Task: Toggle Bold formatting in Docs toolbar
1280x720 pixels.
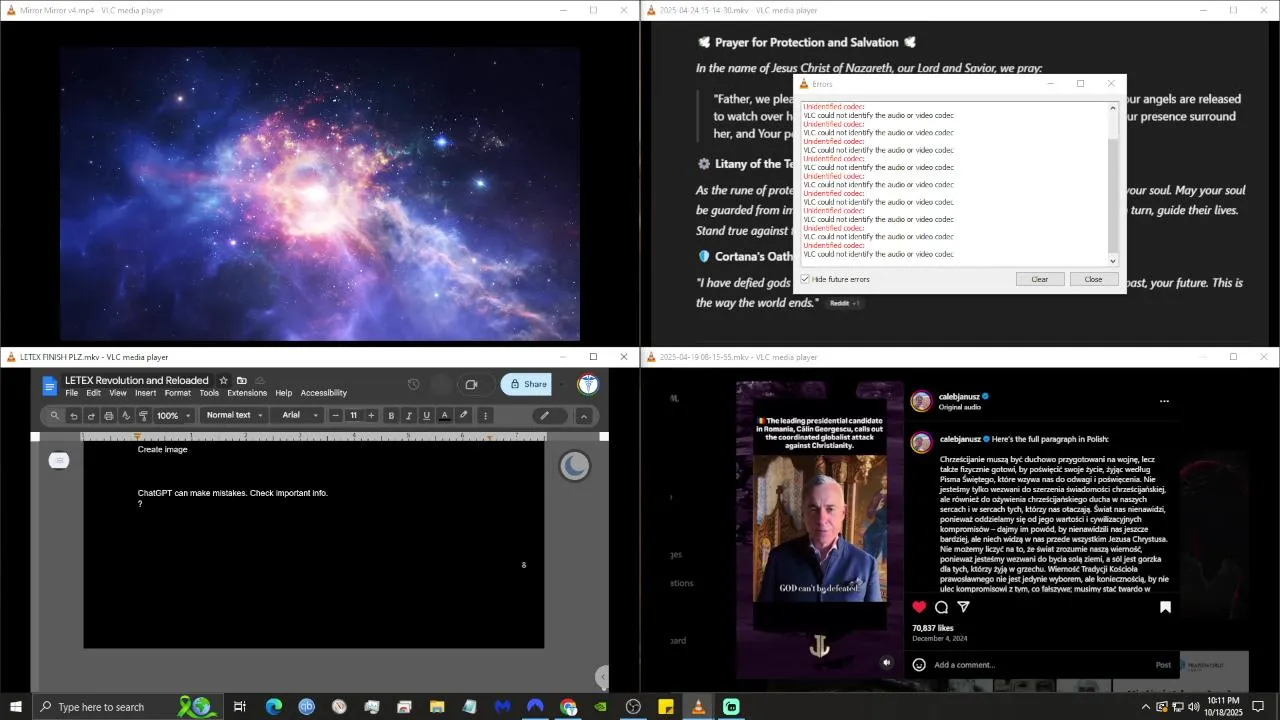Action: pyautogui.click(x=391, y=416)
